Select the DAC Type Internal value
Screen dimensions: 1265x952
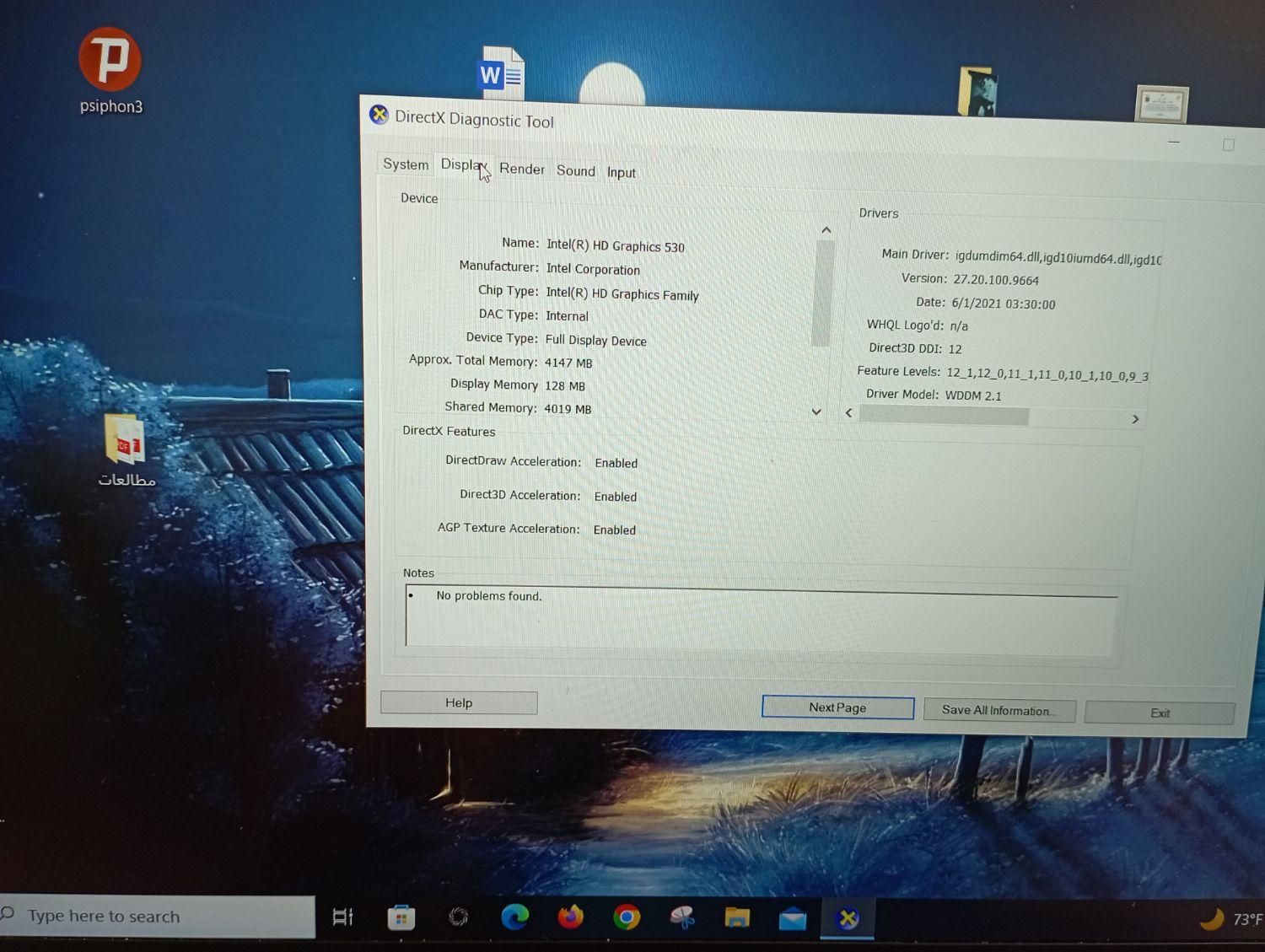pos(567,316)
